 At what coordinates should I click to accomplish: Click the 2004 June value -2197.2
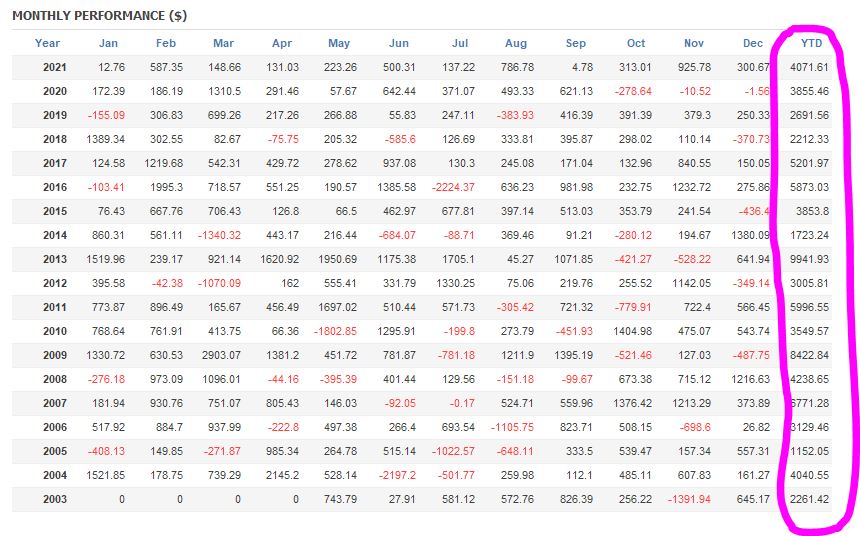point(391,475)
